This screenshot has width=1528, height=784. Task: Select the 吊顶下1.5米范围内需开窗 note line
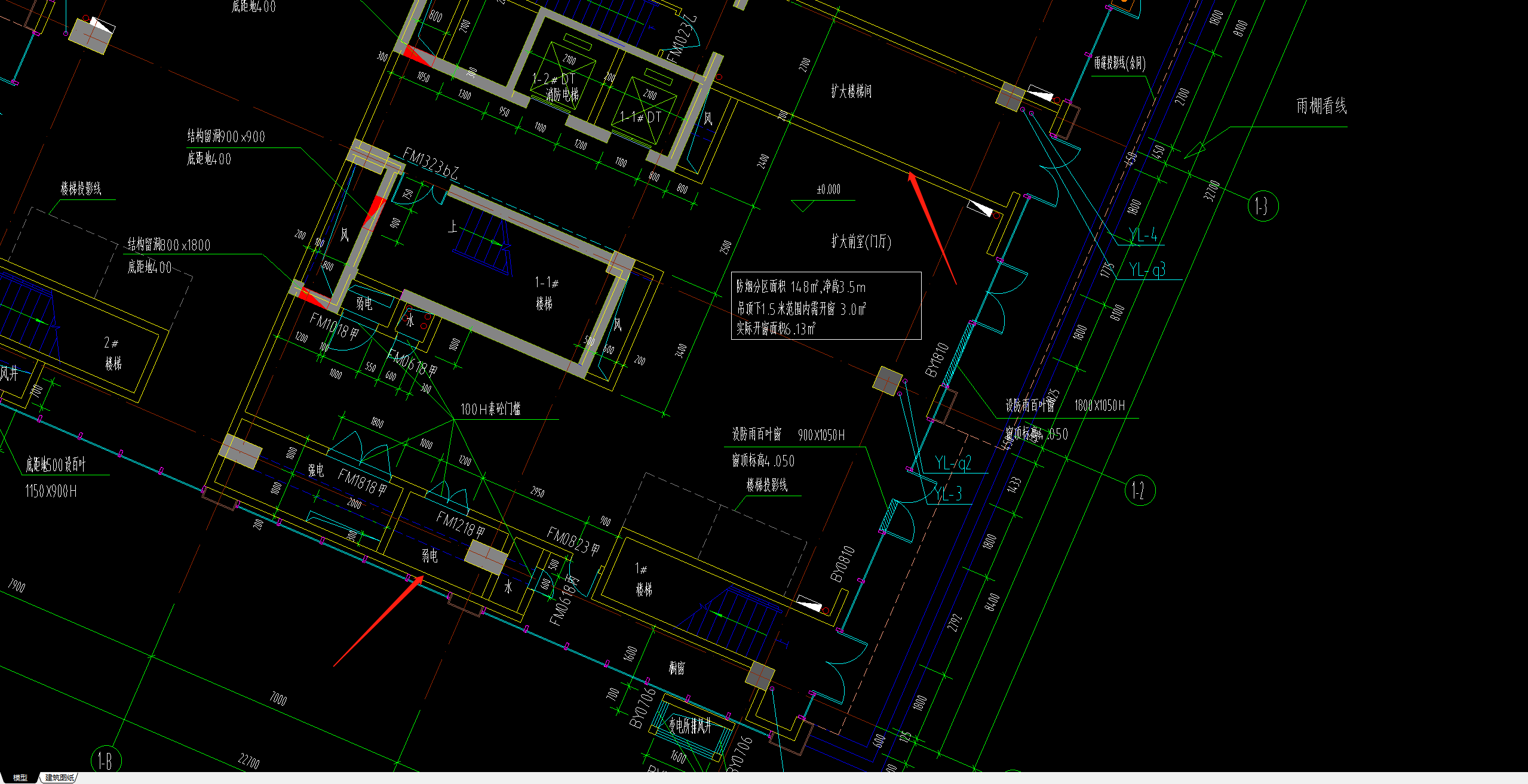tap(801, 309)
